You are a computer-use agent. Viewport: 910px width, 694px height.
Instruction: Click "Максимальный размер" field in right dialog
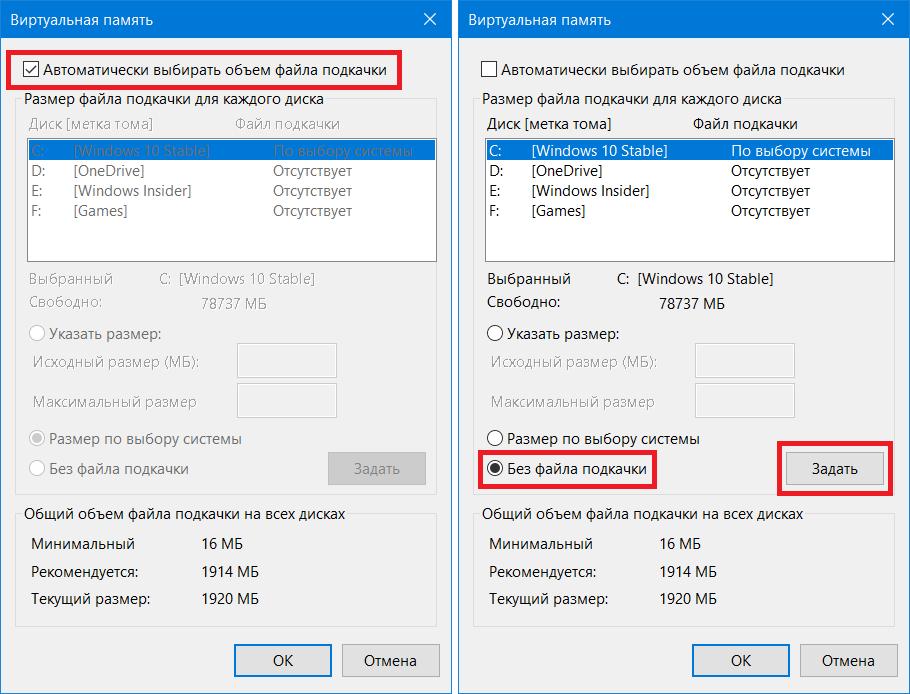[745, 400]
